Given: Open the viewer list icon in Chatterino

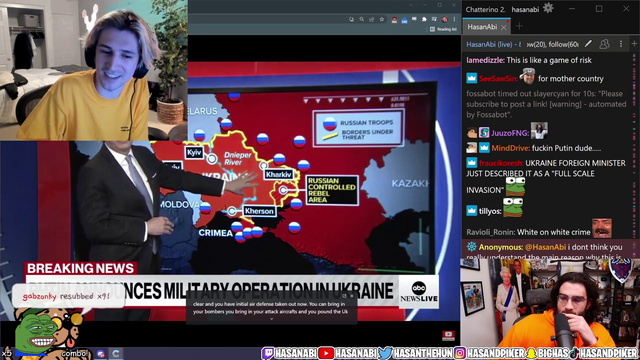Looking at the screenshot, I should click(604, 44).
